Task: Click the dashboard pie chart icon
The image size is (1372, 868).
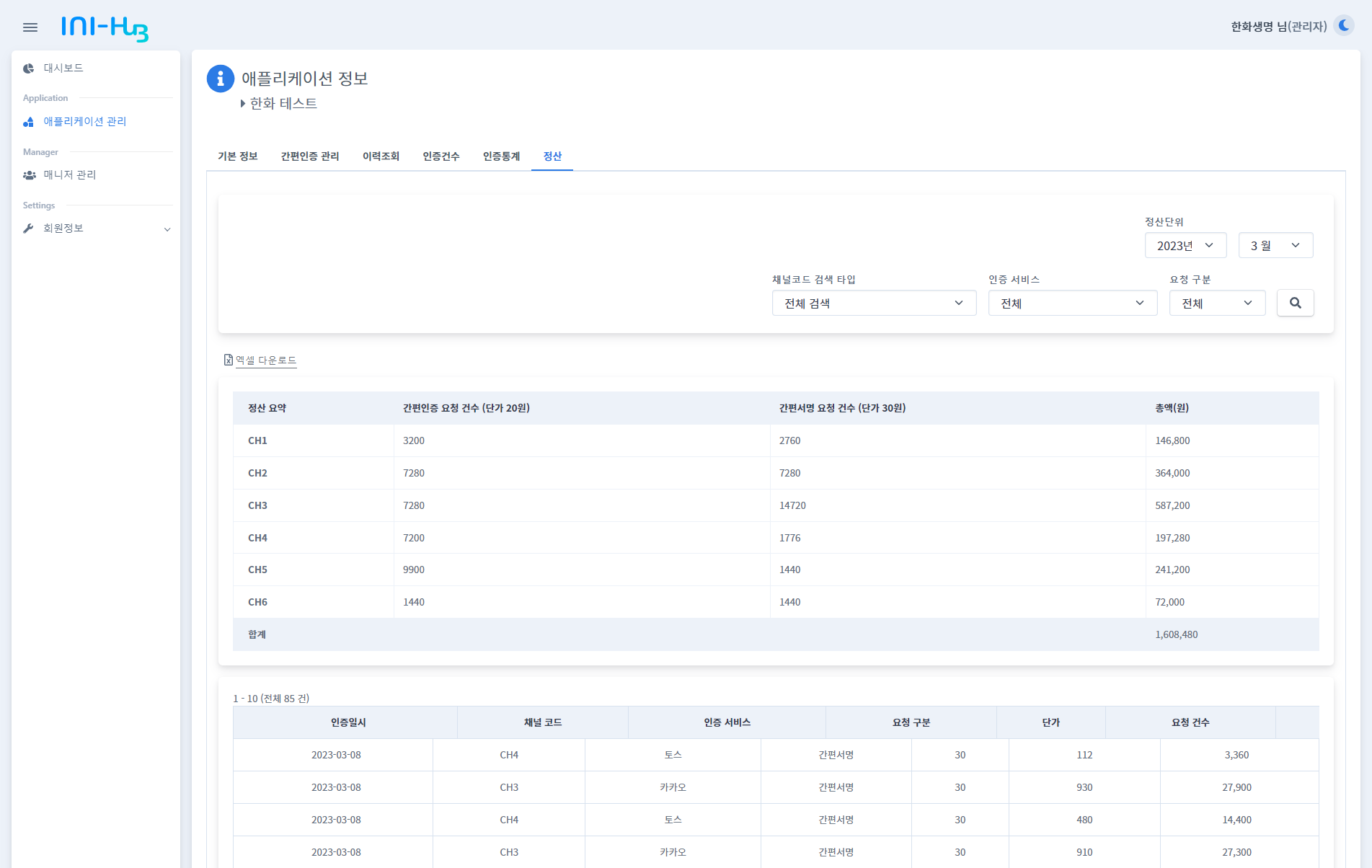Action: pos(29,68)
